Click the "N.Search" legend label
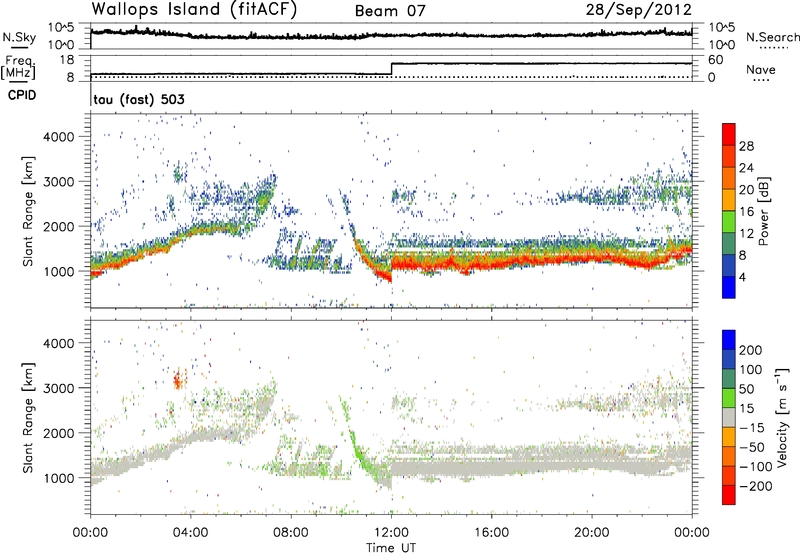 point(772,37)
